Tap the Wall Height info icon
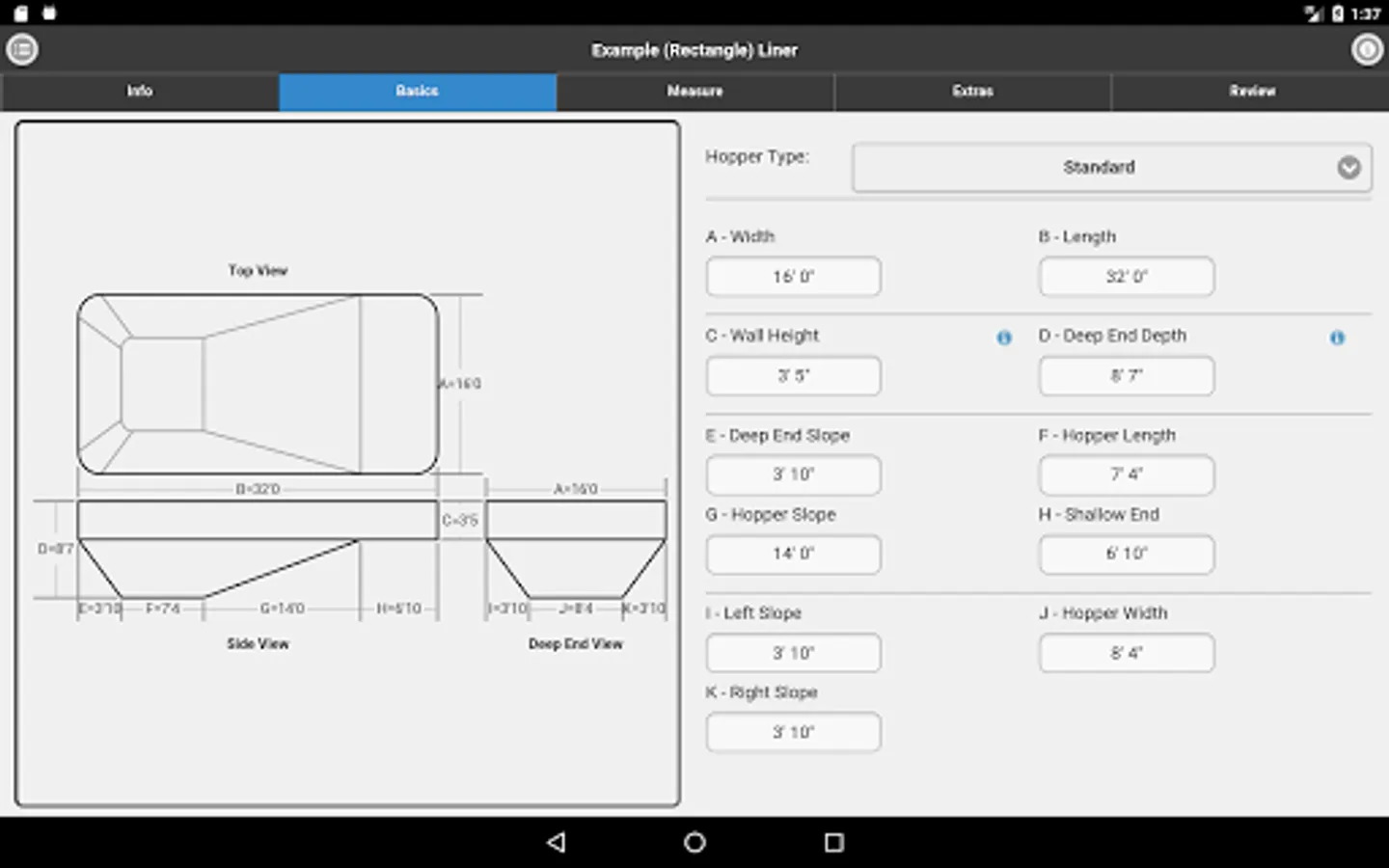This screenshot has height=868, width=1389. (x=1004, y=338)
